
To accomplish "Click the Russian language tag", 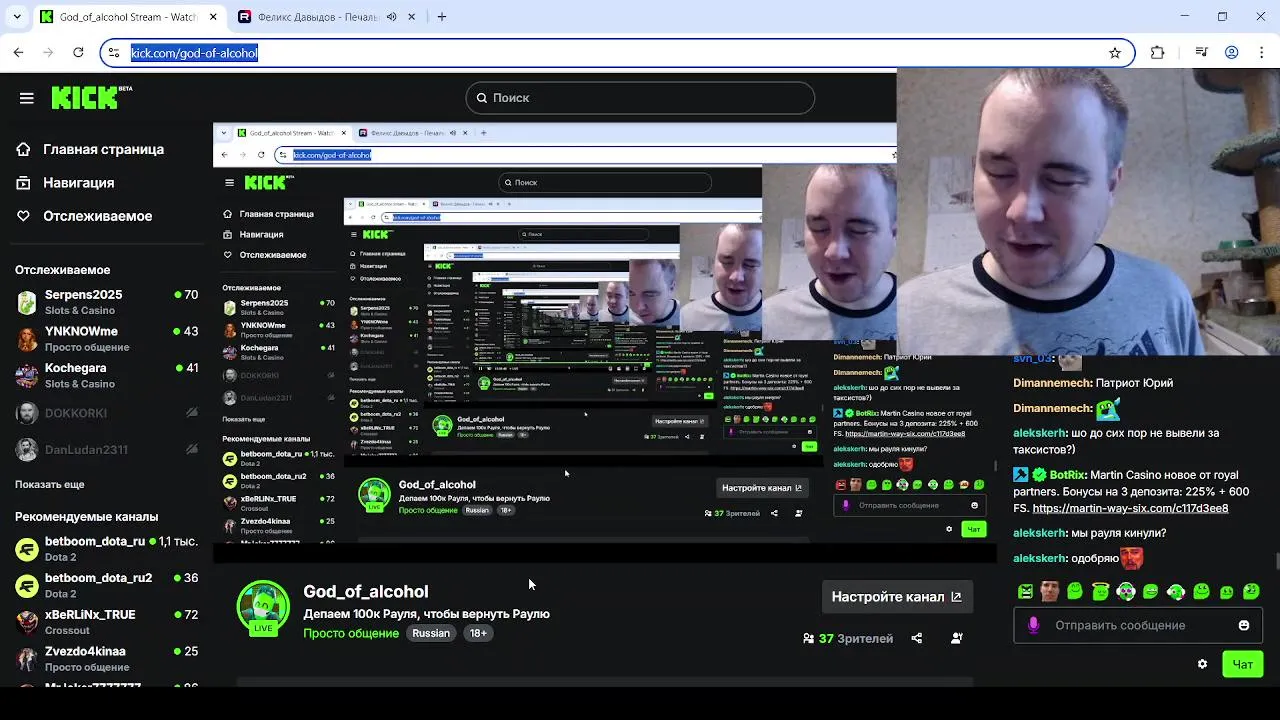I will (431, 633).
